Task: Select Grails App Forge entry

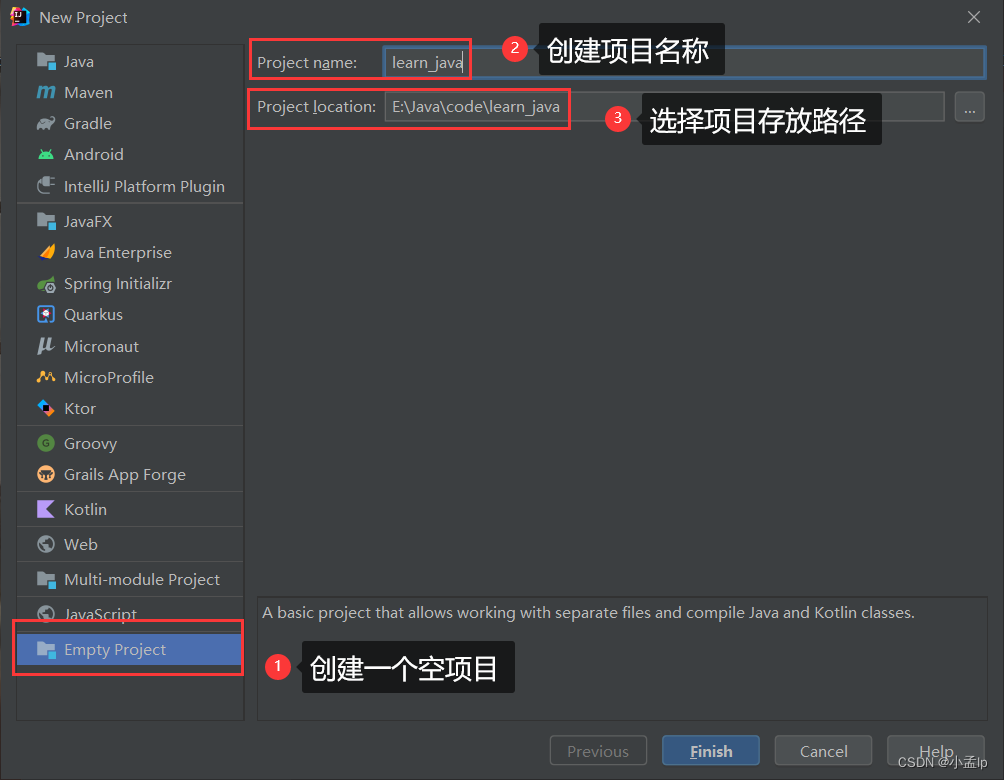Action: point(125,475)
